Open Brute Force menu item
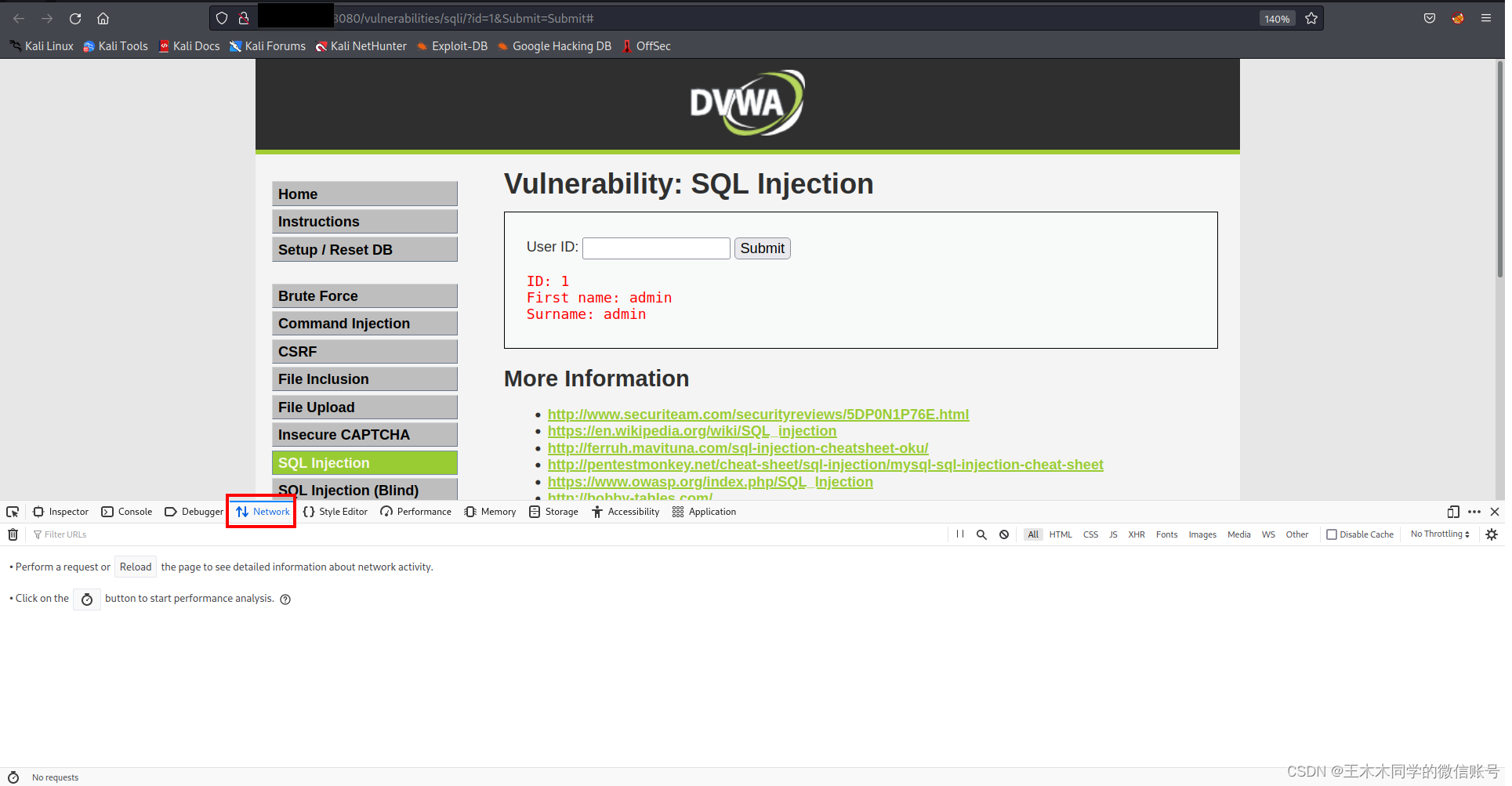The width and height of the screenshot is (1512, 786). coord(364,296)
